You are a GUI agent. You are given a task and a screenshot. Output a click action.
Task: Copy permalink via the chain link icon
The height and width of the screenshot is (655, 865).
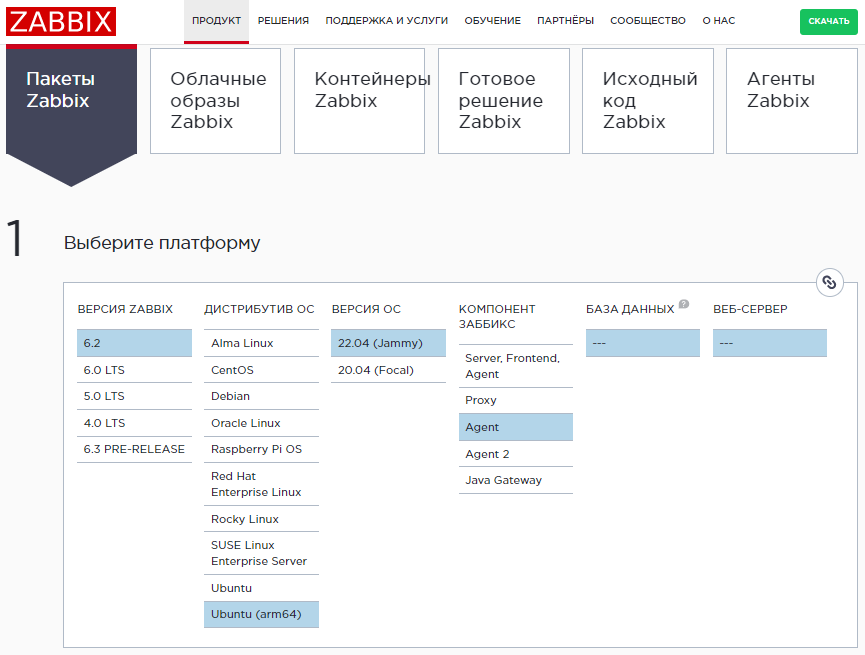coord(829,283)
